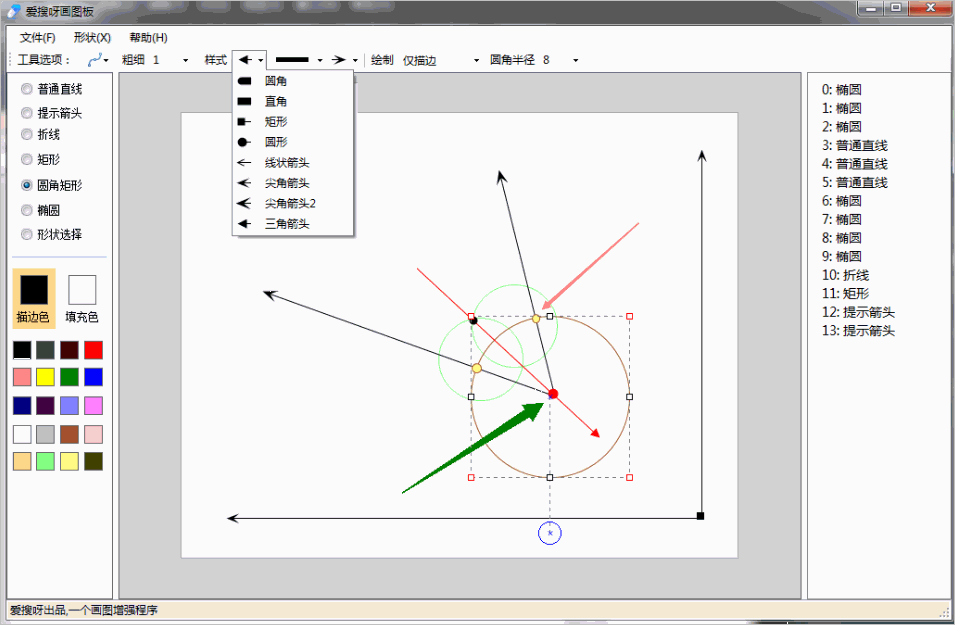This screenshot has width=955, height=625.
Task: Select shape list item 3: 普通直线
Action: pyautogui.click(x=855, y=146)
